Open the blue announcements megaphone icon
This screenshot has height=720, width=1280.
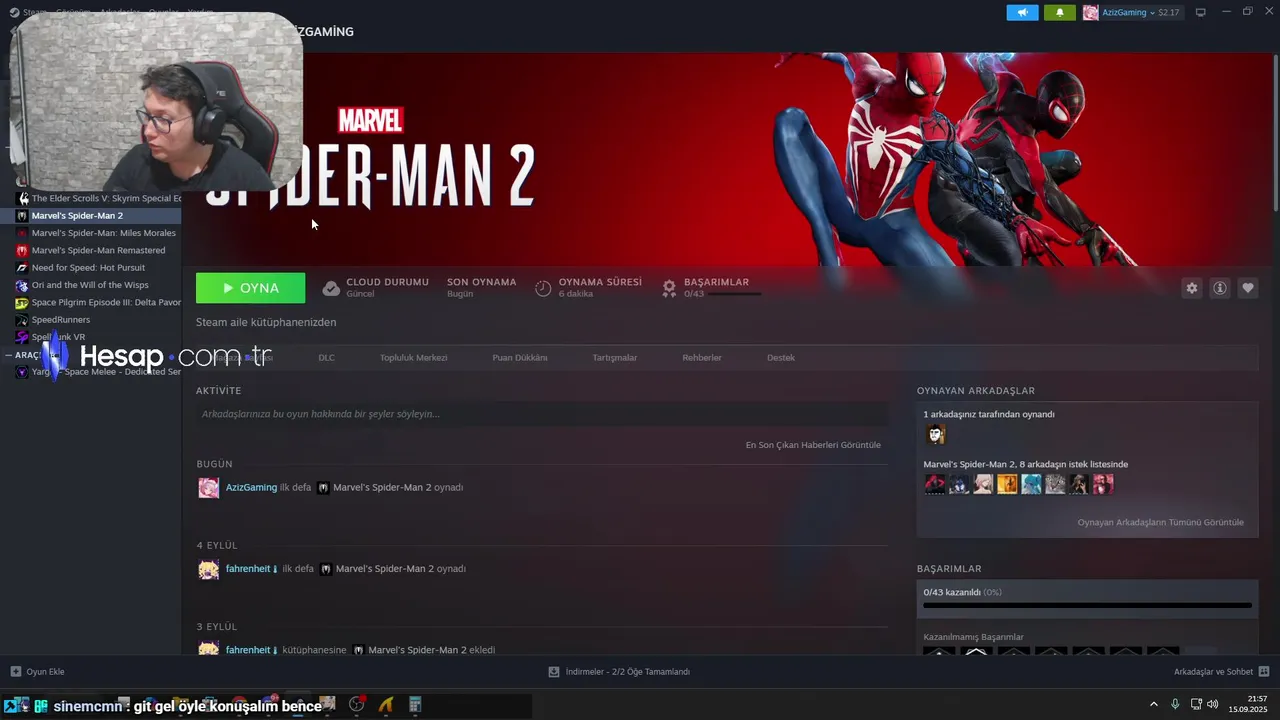pos(1022,12)
